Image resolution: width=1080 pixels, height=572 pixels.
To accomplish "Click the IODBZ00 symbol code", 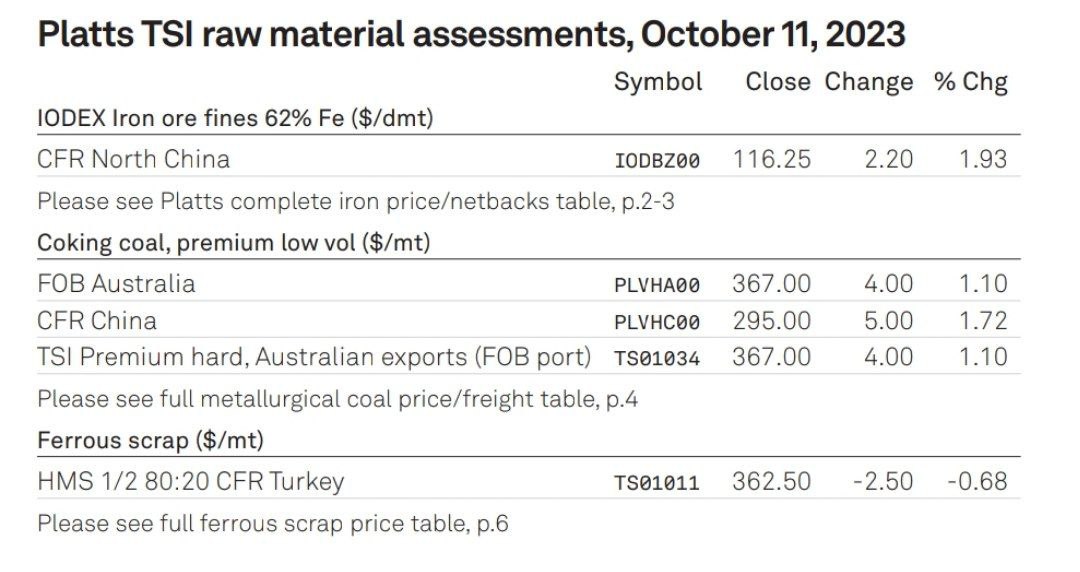I will pyautogui.click(x=657, y=161).
